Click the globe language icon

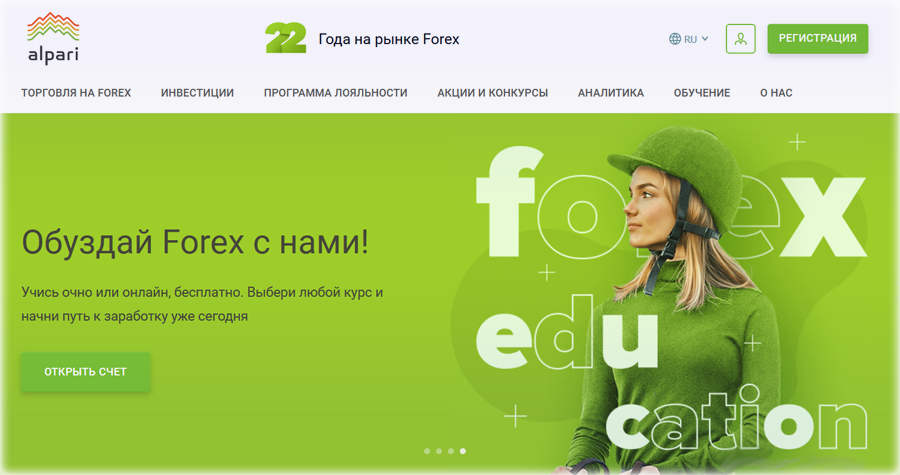(674, 39)
